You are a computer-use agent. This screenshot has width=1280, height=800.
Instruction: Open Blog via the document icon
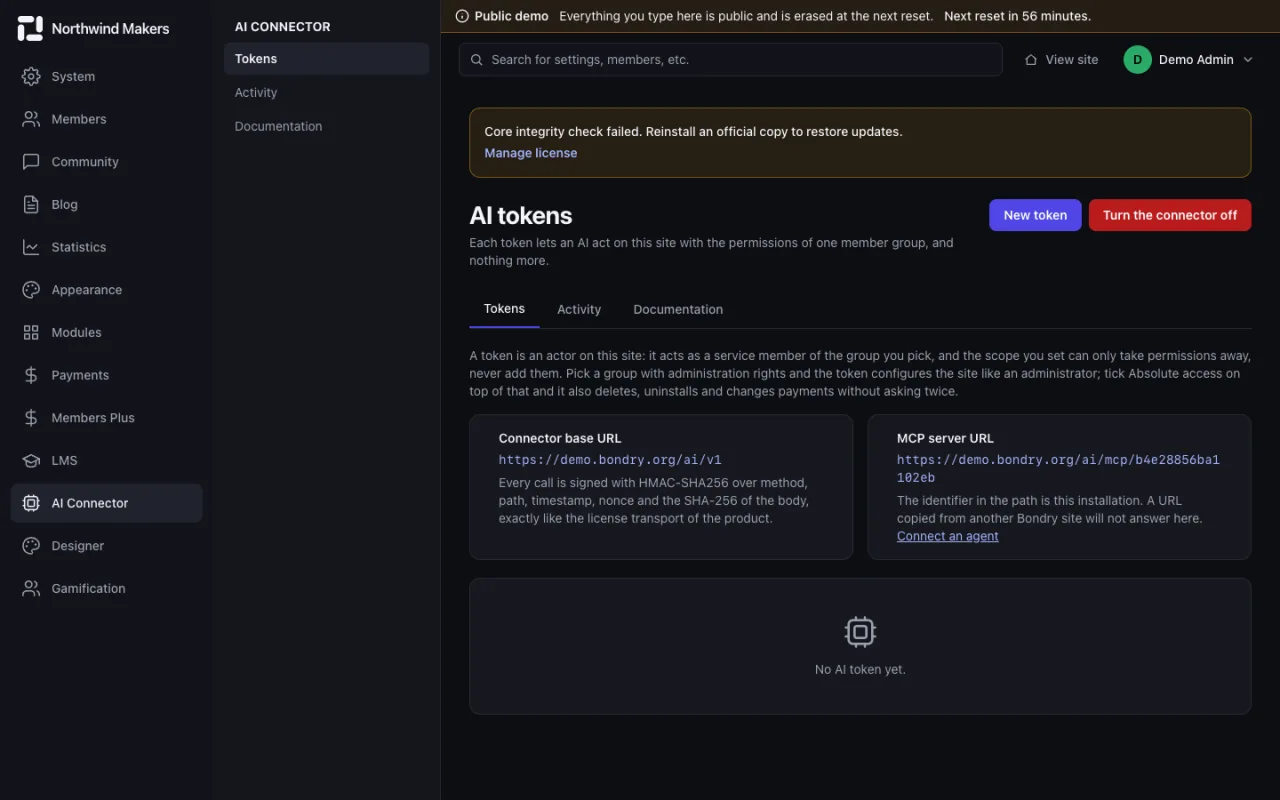click(x=31, y=204)
